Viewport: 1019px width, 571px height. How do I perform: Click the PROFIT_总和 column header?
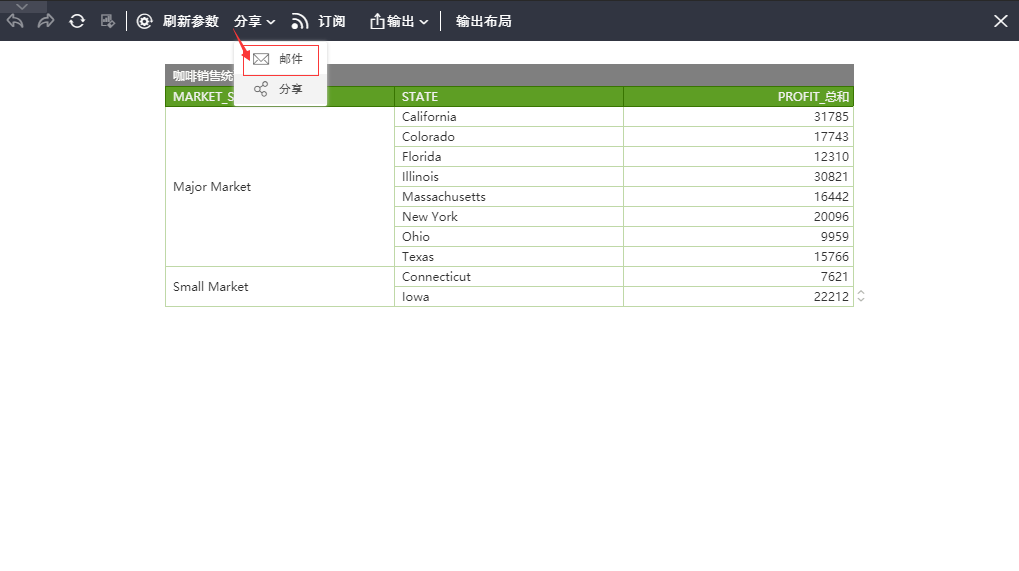pyautogui.click(x=738, y=97)
